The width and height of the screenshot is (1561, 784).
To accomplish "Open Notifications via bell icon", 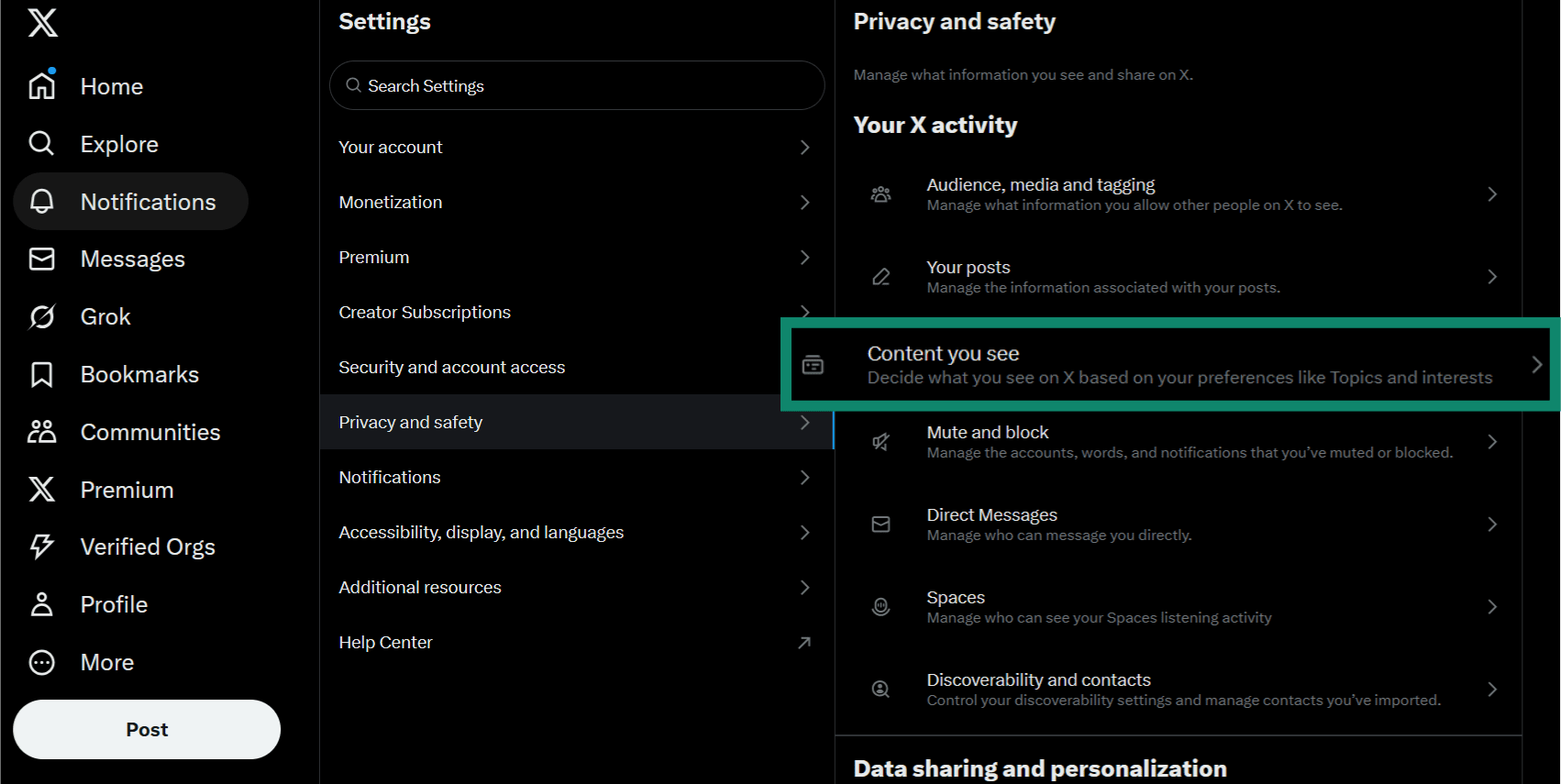I will coord(41,201).
